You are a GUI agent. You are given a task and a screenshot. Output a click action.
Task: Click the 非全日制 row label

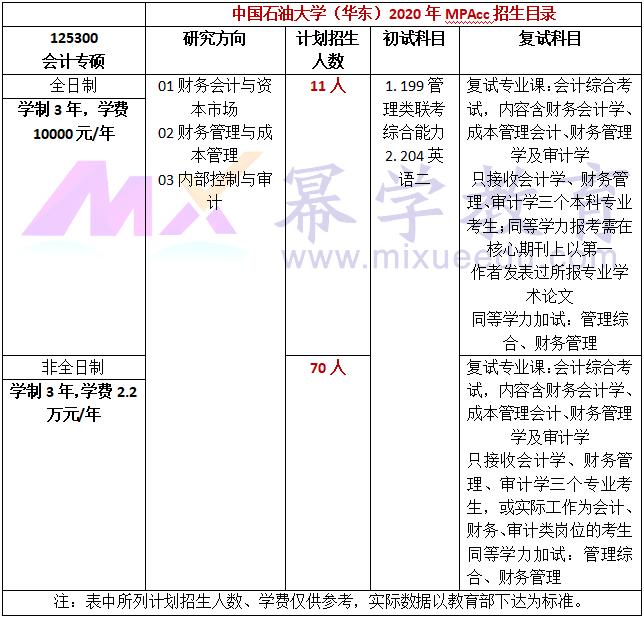[x=73, y=367]
